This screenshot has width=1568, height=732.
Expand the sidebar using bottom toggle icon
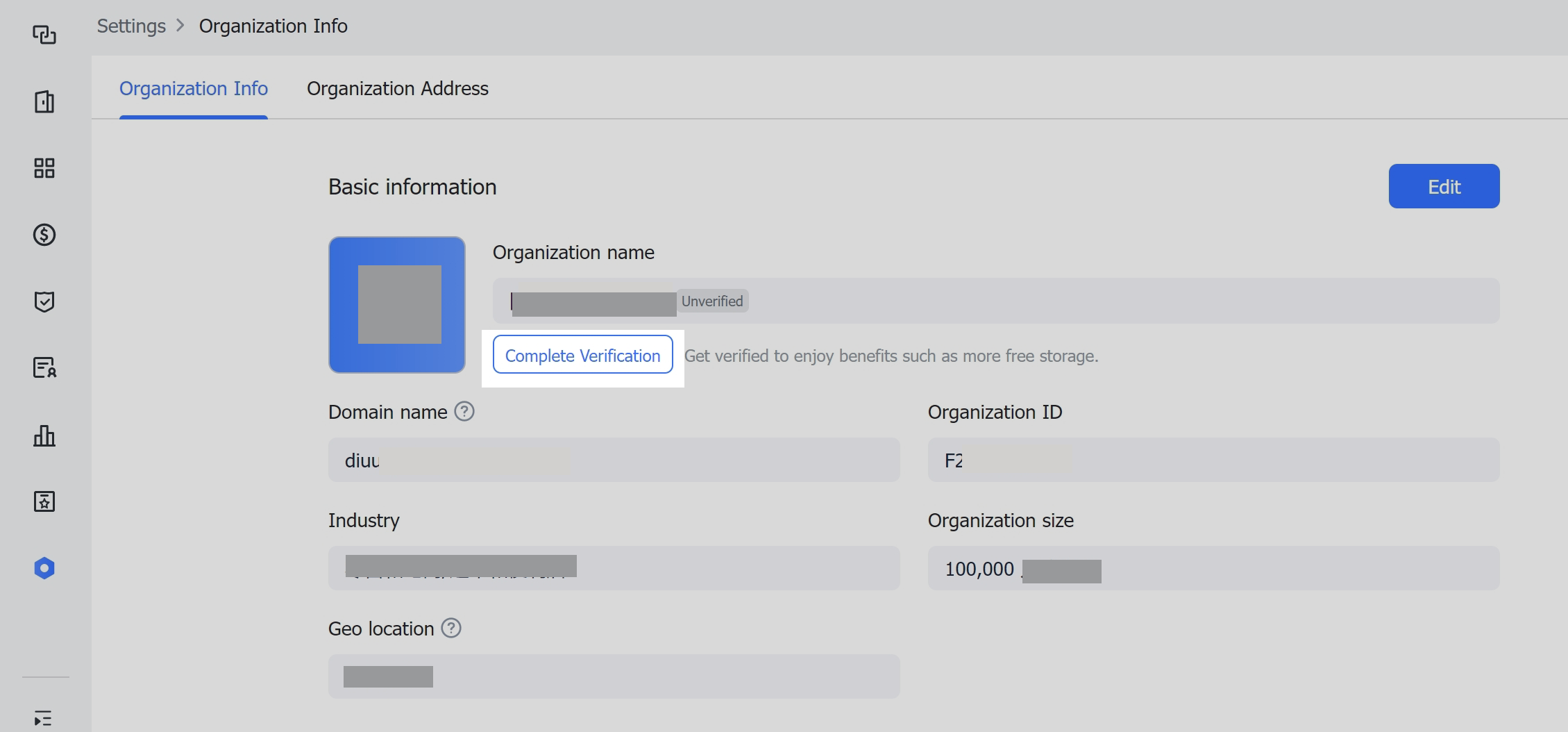click(x=43, y=718)
